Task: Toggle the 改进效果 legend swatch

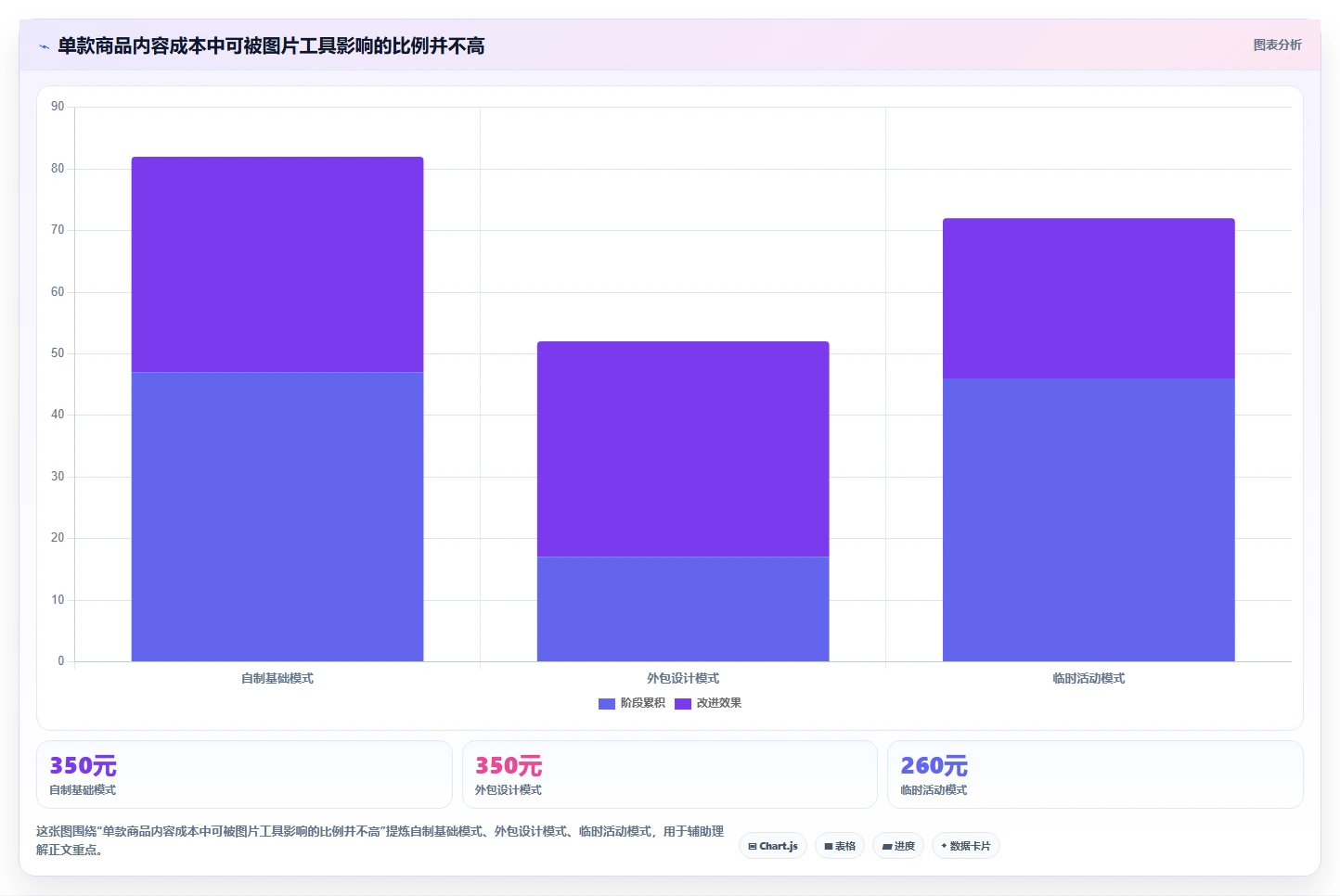Action: click(x=683, y=703)
